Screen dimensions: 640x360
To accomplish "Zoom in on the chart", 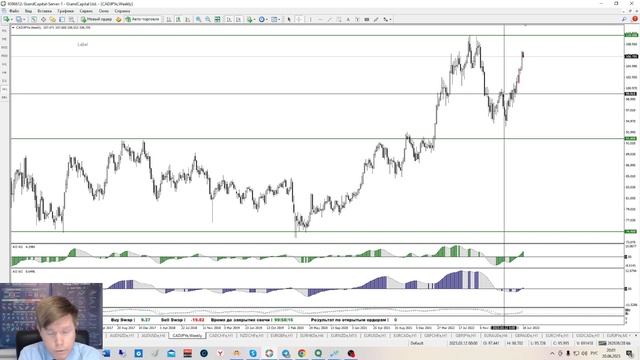I will (x=198, y=19).
